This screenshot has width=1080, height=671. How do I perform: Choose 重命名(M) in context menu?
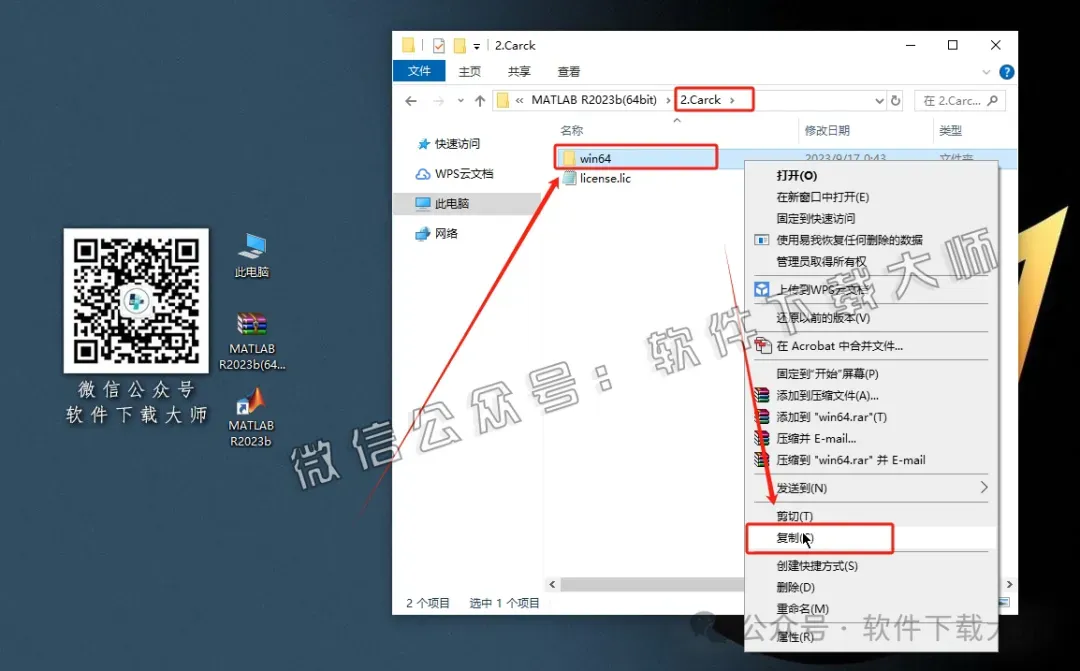tap(871, 608)
